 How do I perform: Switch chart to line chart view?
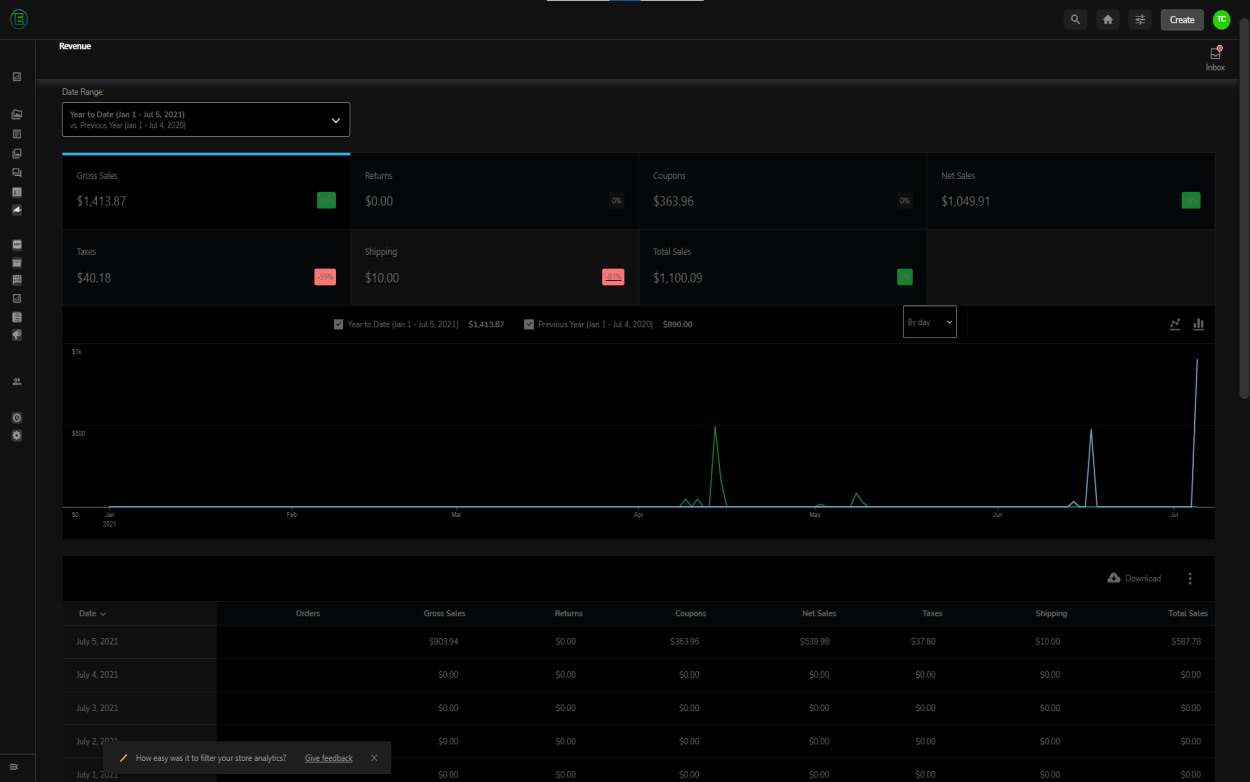tap(1175, 324)
